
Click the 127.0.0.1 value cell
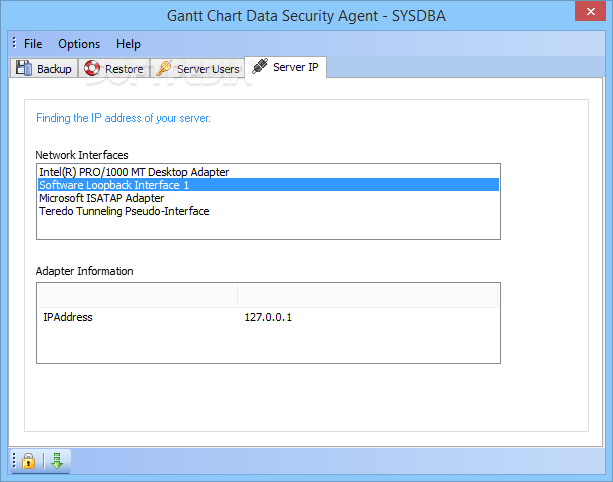tap(268, 317)
